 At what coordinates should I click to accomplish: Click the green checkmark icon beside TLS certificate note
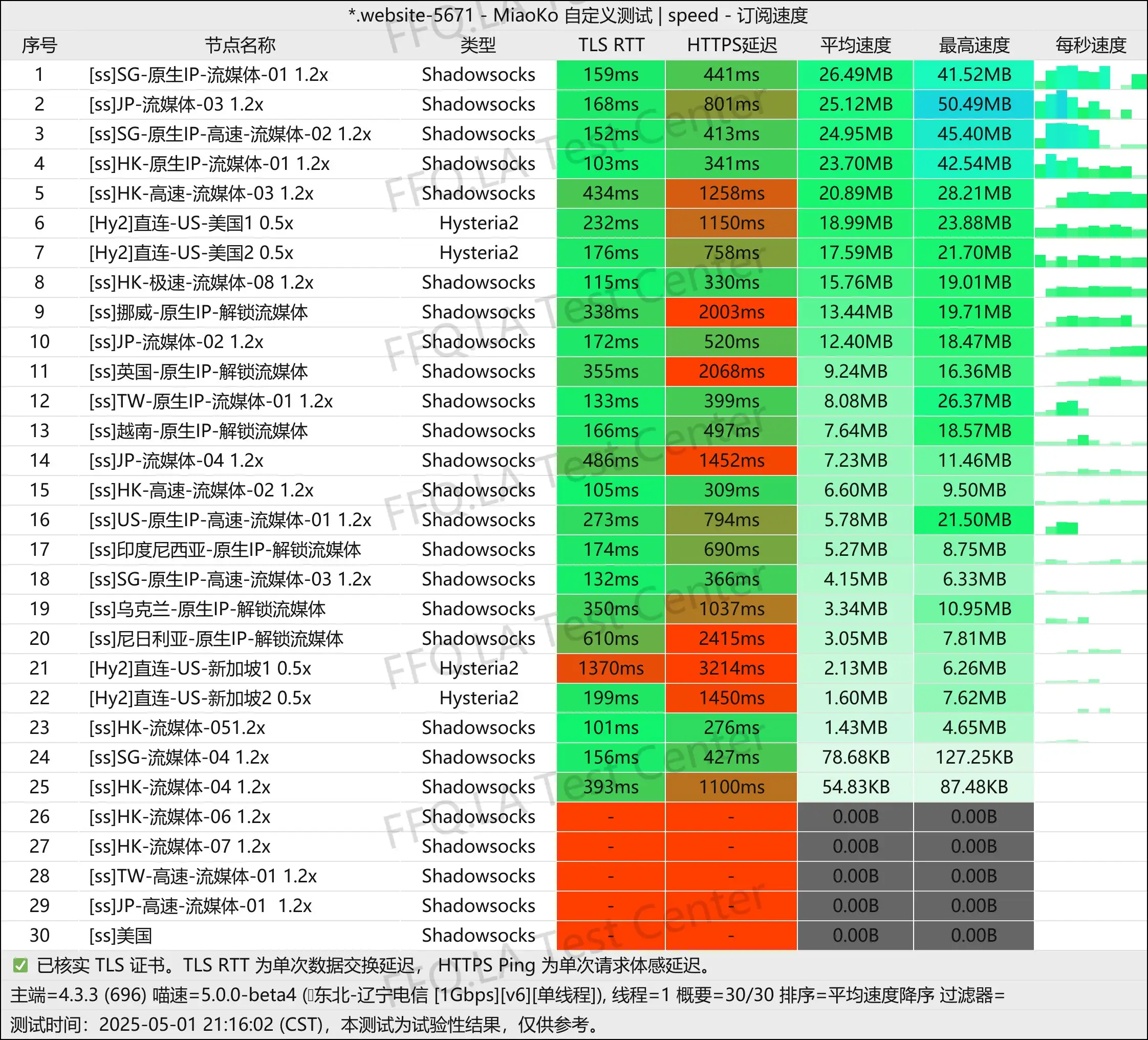[x=20, y=965]
